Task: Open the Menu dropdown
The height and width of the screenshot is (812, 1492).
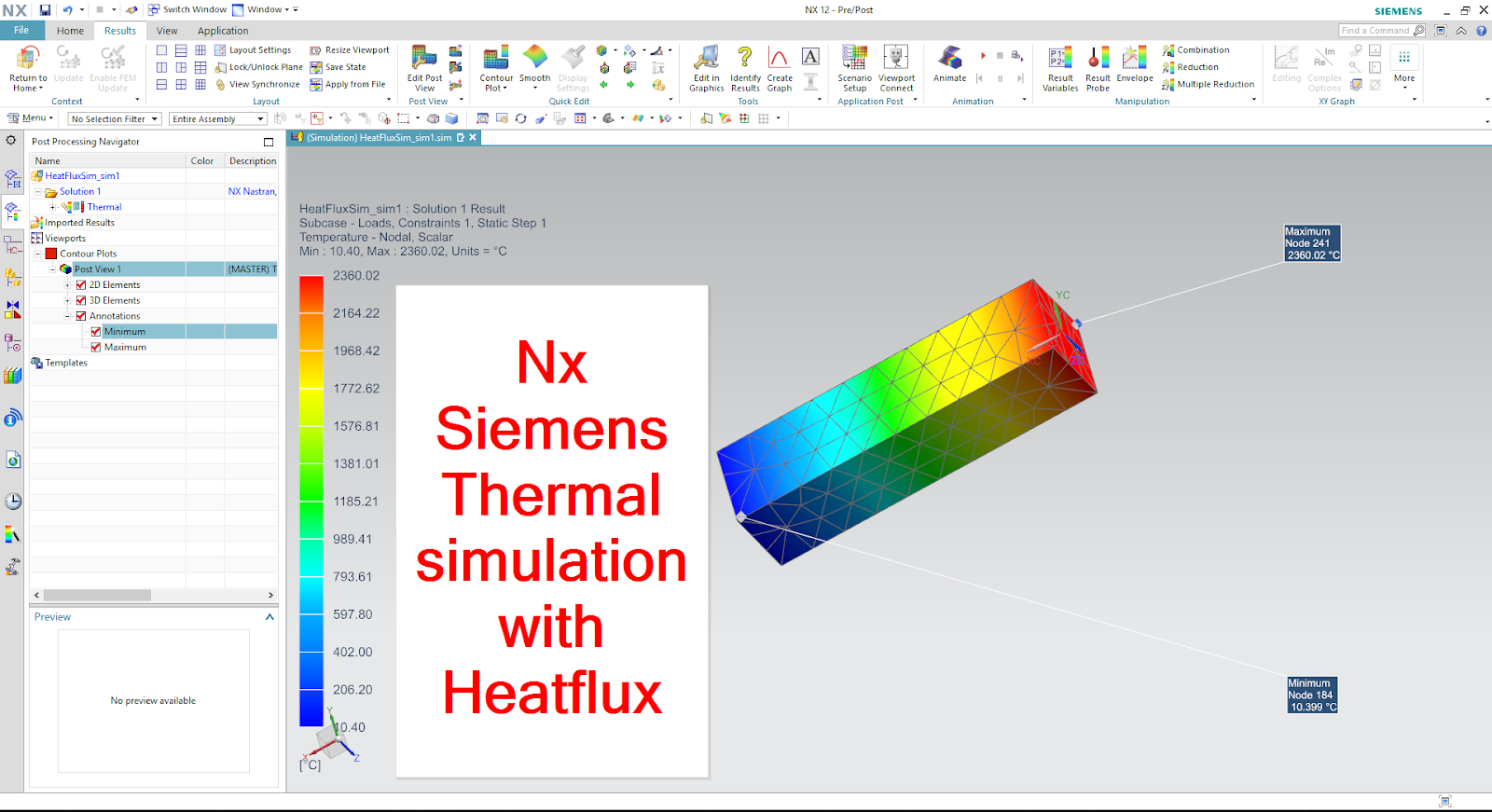Action: tap(31, 118)
